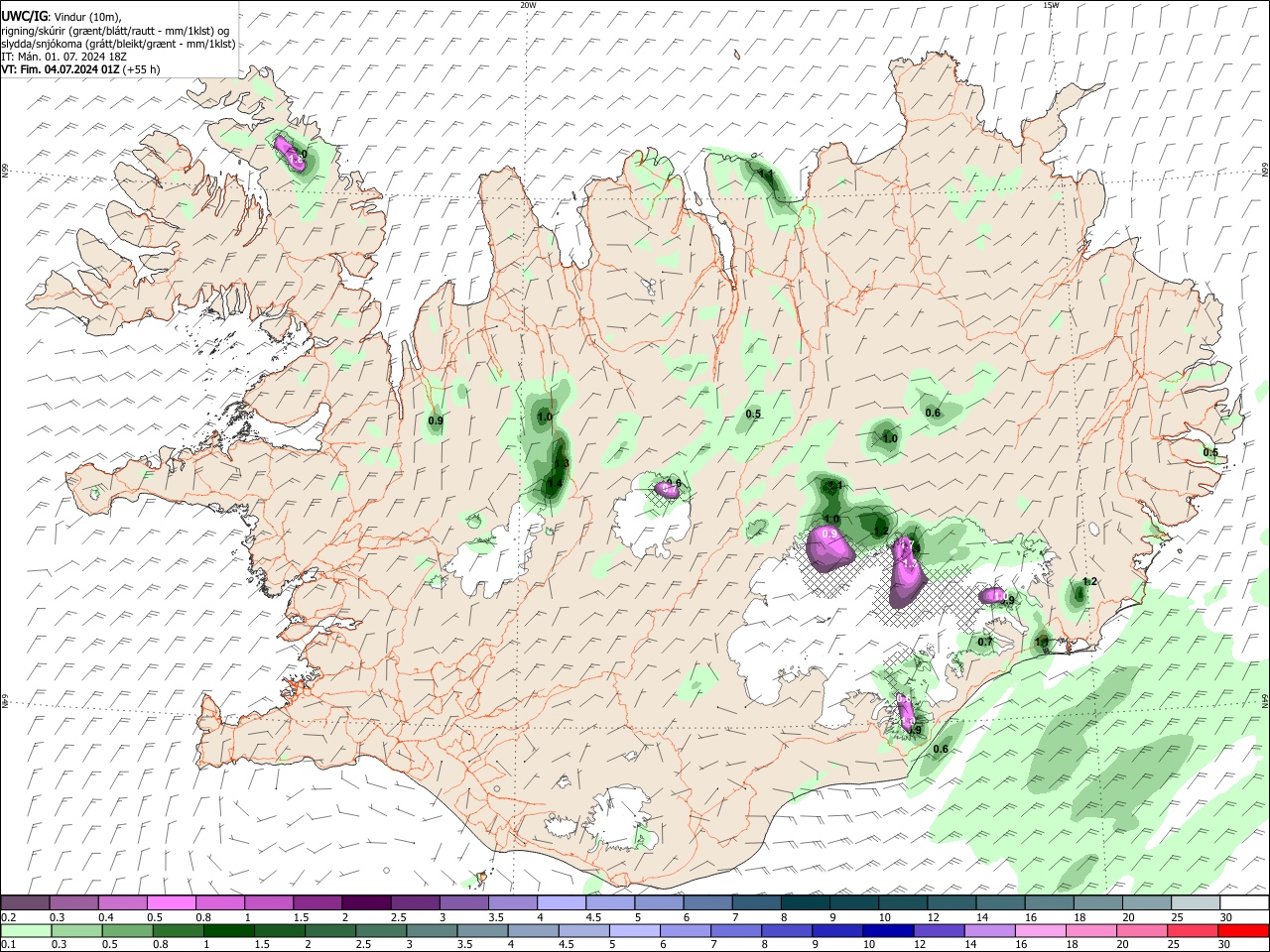Click the '20W' longitude label
Viewport: 1270px width, 952px height.
pos(528,5)
